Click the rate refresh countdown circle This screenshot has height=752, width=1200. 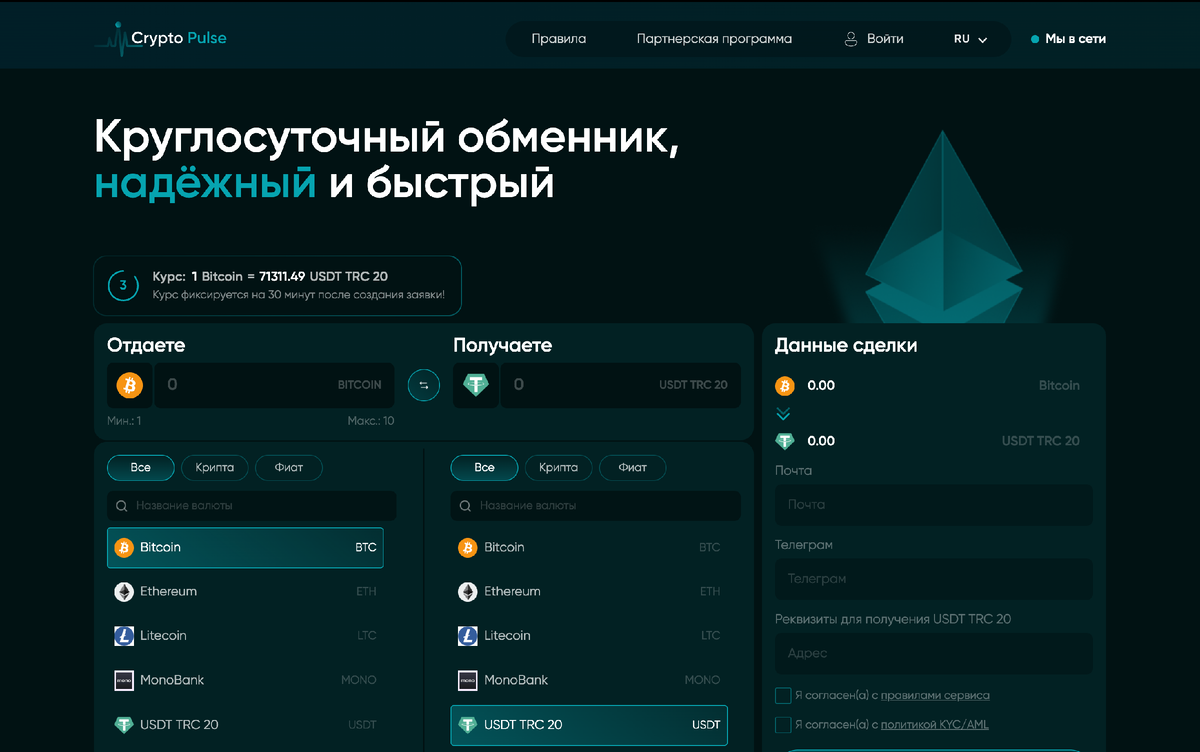(x=123, y=285)
